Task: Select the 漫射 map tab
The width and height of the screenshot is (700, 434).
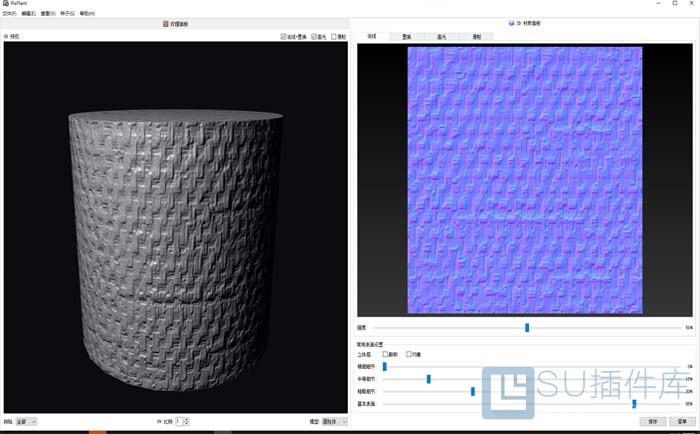Action: [x=476, y=36]
